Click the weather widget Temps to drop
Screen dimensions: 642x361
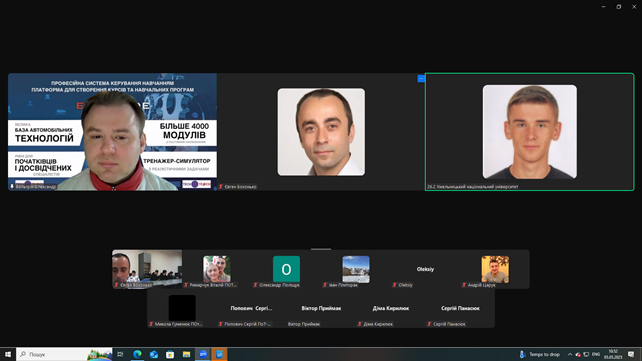pyautogui.click(x=539, y=354)
